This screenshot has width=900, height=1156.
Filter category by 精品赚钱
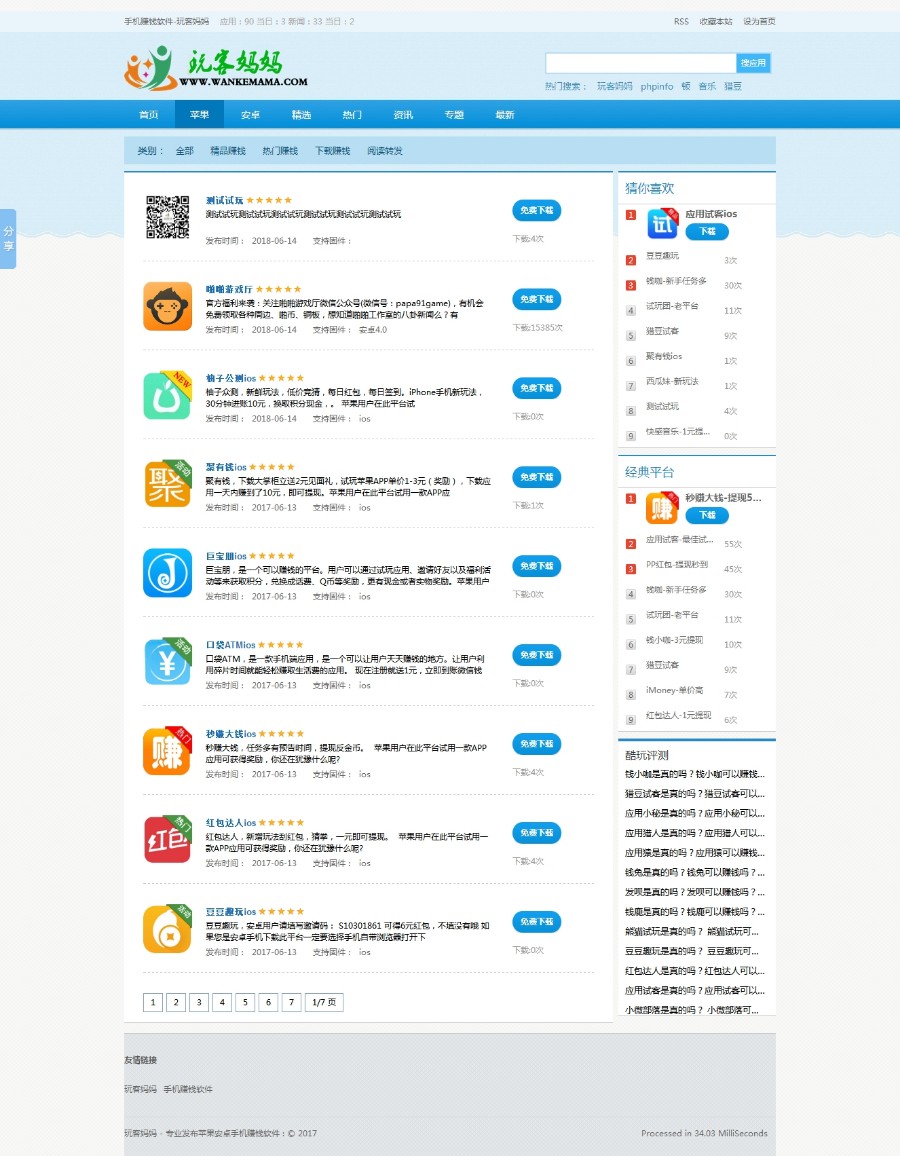pos(228,150)
